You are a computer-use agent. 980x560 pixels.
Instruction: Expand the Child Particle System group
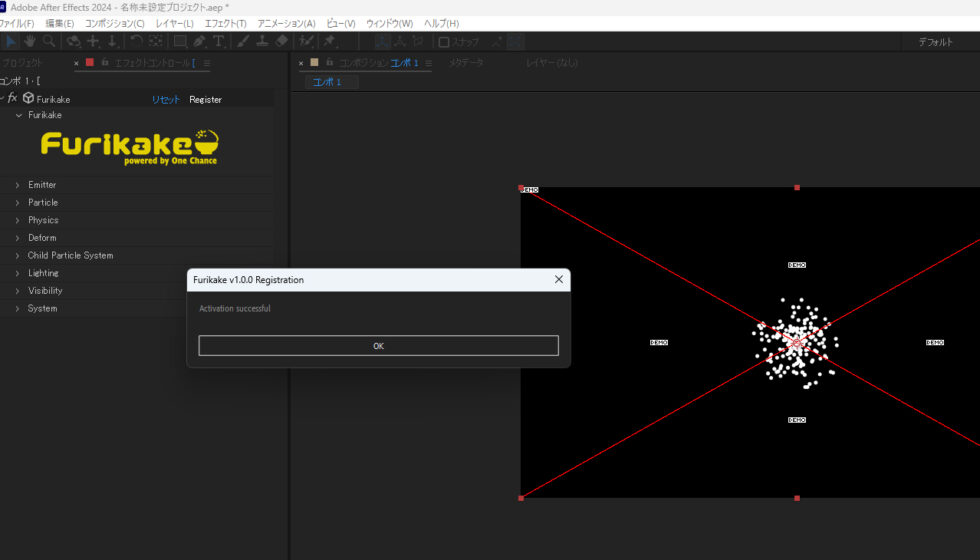[17, 256]
